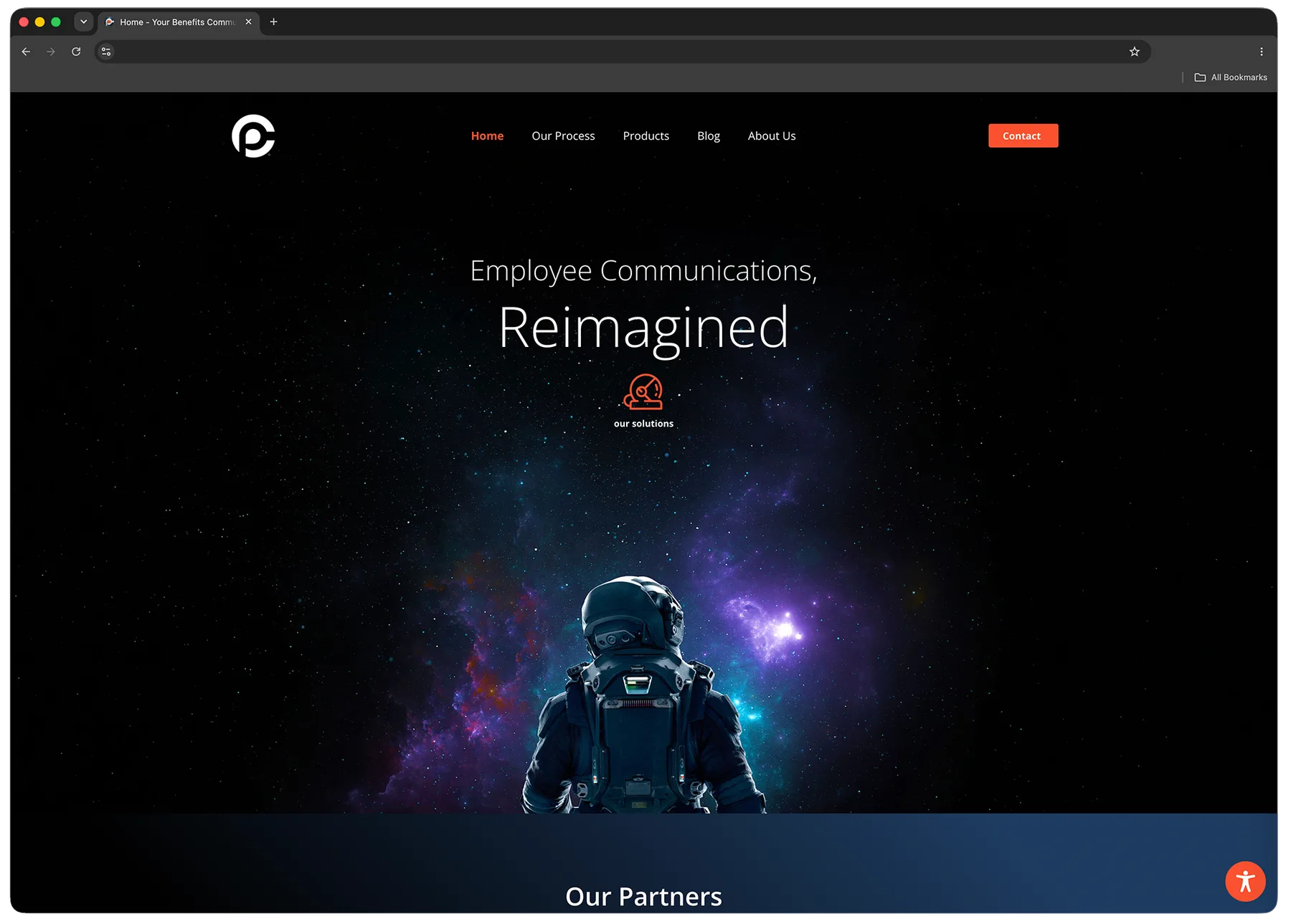Open the All Bookmarks folder
The image size is (1291, 924).
[1231, 77]
